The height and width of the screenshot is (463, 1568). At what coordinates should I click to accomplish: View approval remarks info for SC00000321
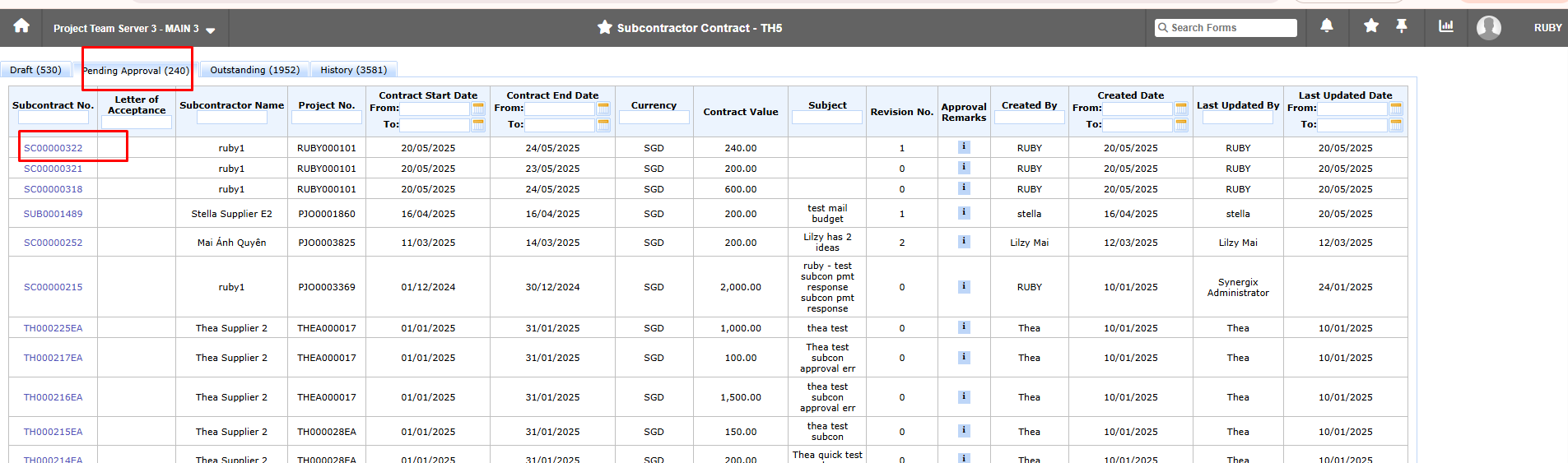(x=963, y=168)
